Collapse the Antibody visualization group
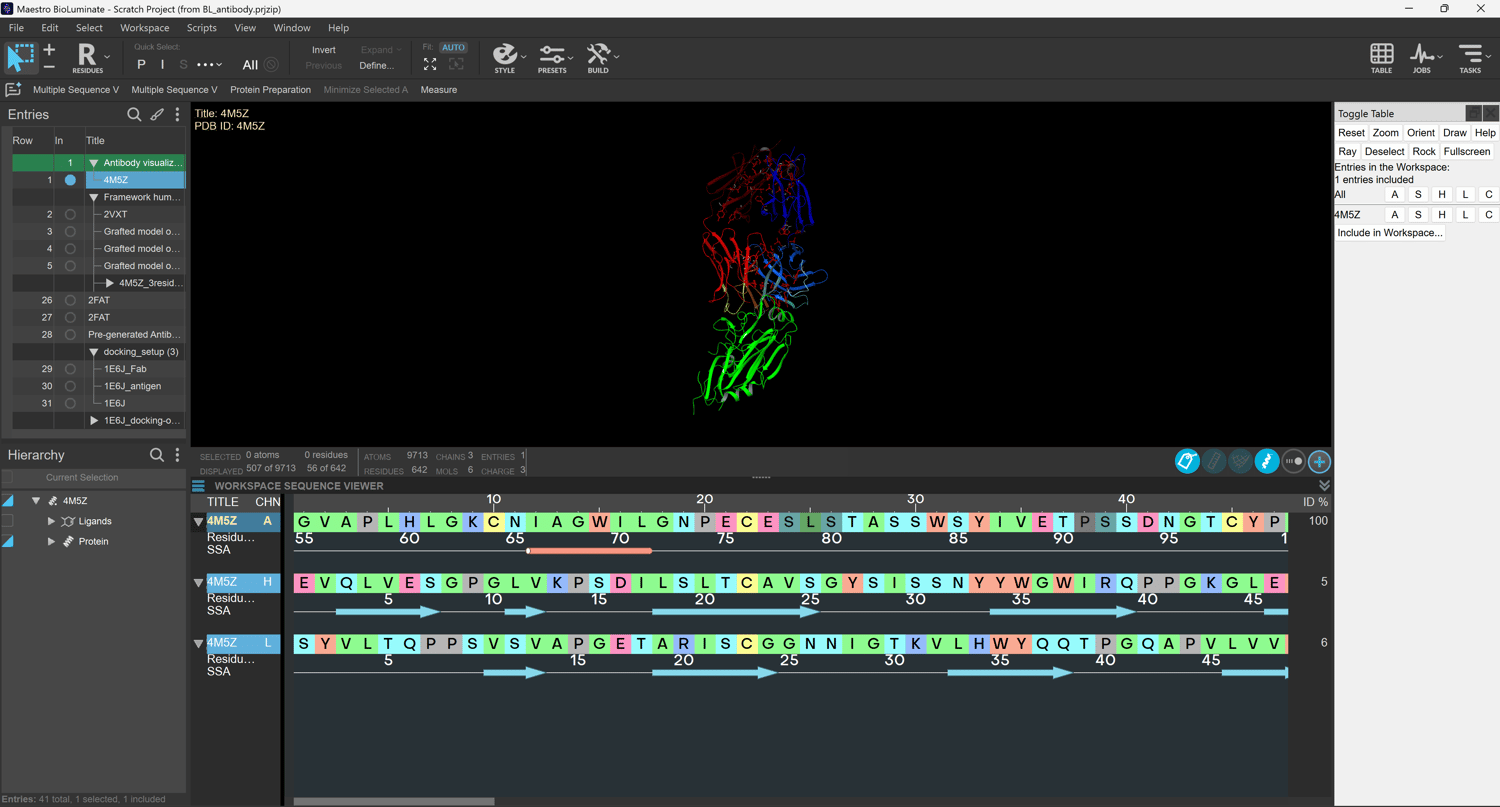This screenshot has height=807, width=1500. (94, 163)
